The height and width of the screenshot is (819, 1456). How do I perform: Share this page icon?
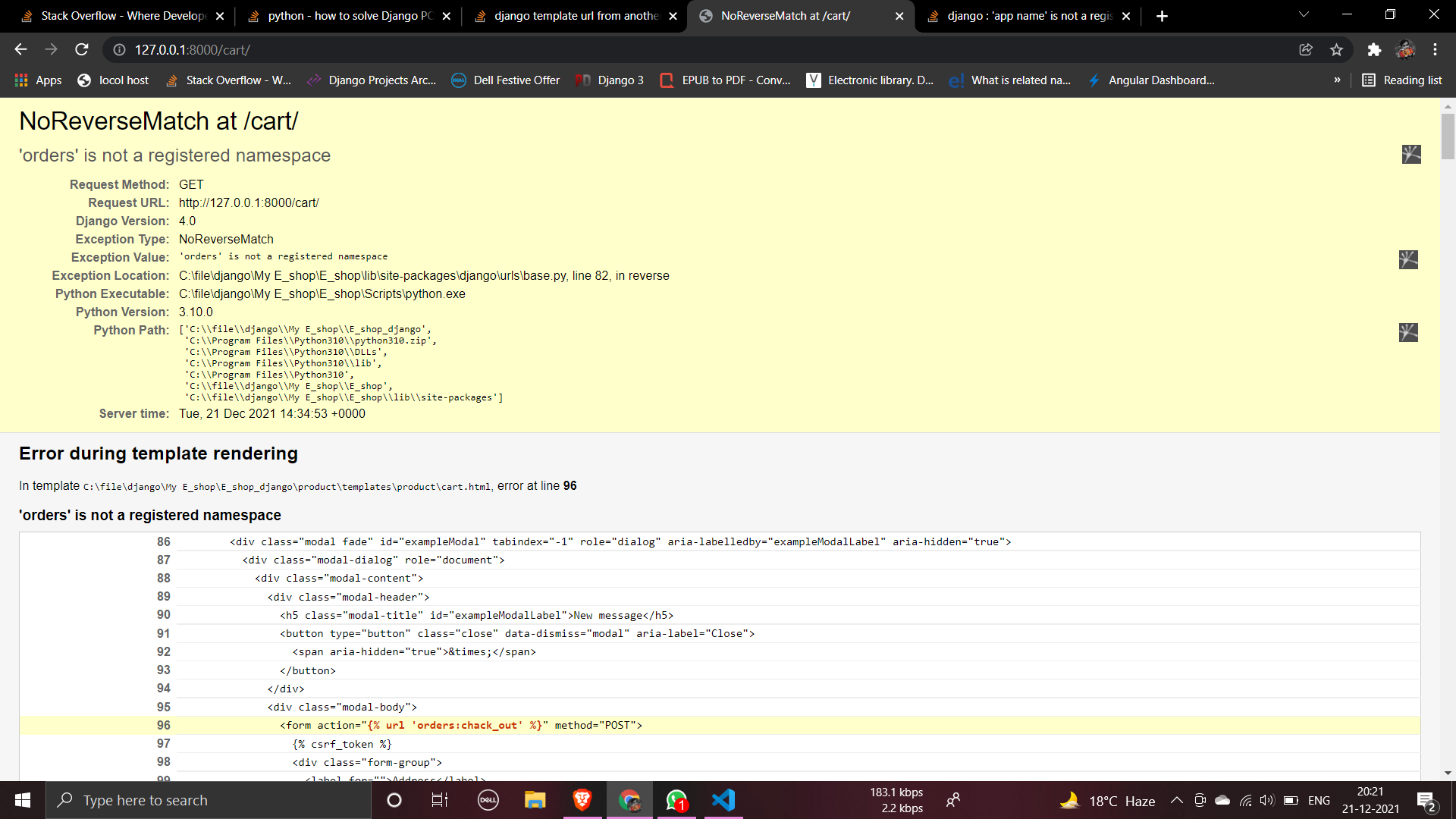1306,49
